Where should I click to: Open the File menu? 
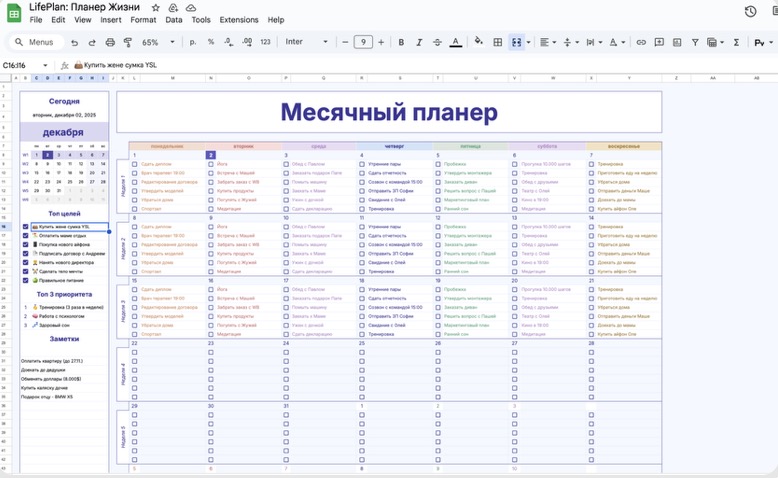[x=36, y=20]
